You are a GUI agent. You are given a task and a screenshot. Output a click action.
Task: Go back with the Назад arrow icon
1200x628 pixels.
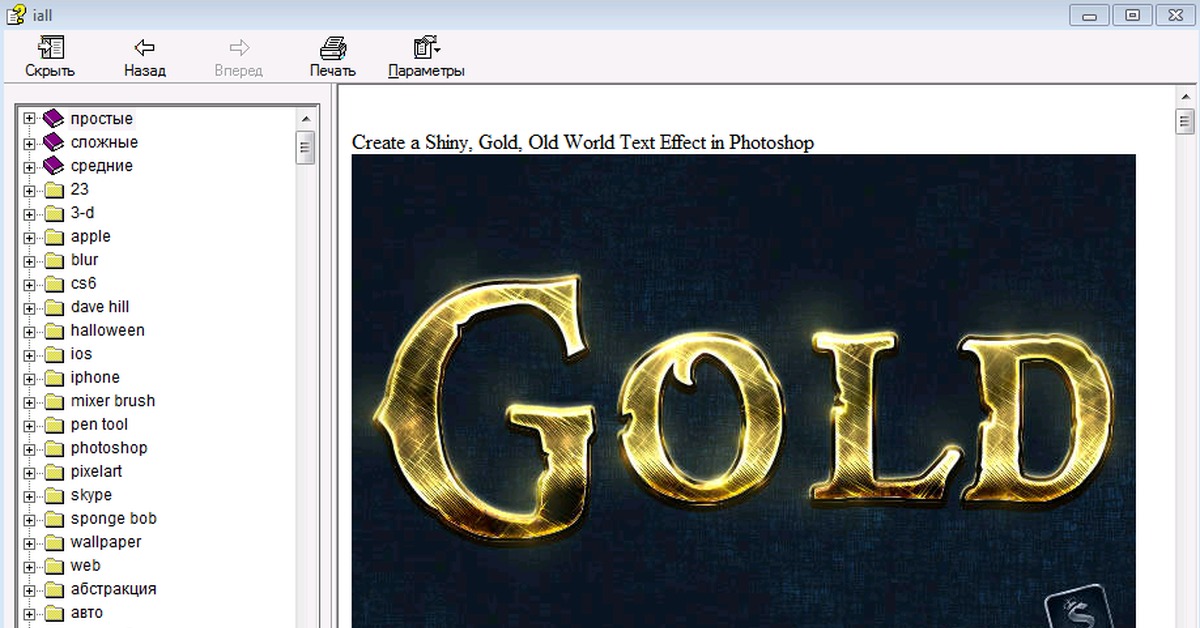click(144, 48)
